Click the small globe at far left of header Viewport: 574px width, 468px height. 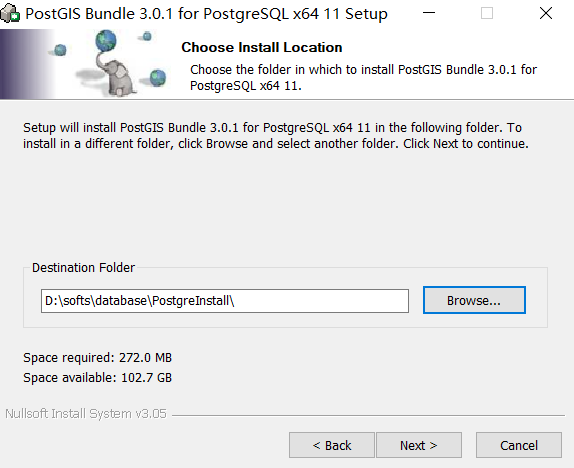[x=60, y=50]
